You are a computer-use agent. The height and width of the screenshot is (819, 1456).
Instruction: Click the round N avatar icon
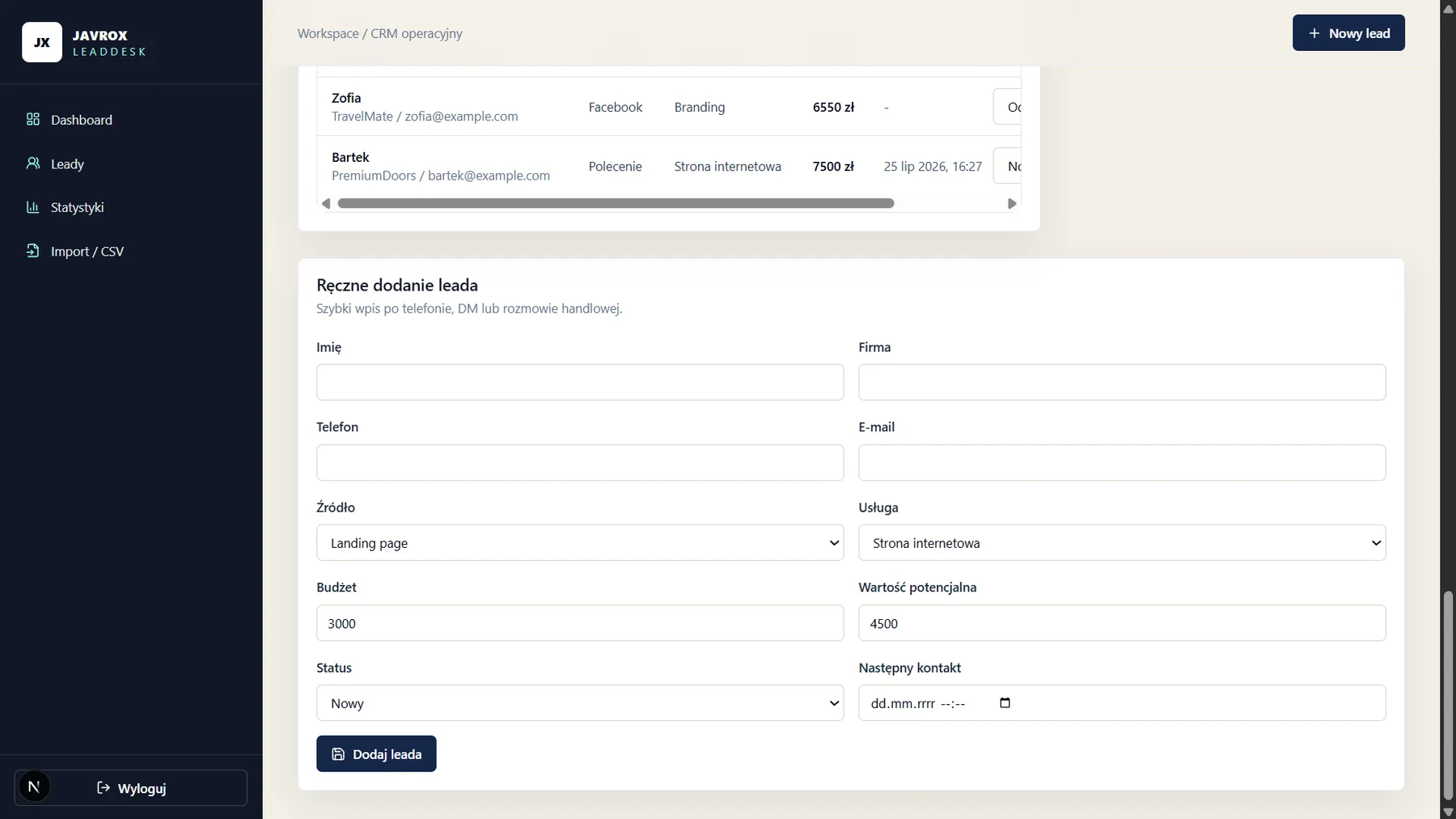tap(34, 787)
